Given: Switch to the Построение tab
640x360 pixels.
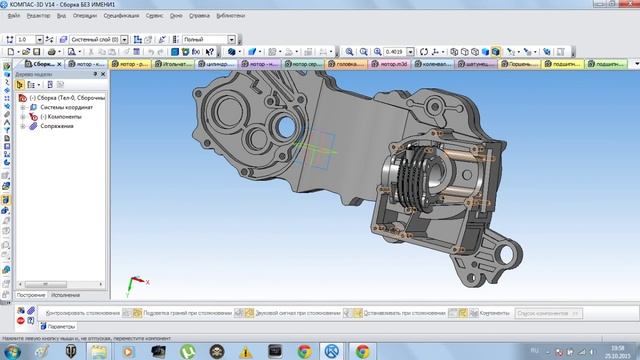Looking at the screenshot, I should click(31, 295).
